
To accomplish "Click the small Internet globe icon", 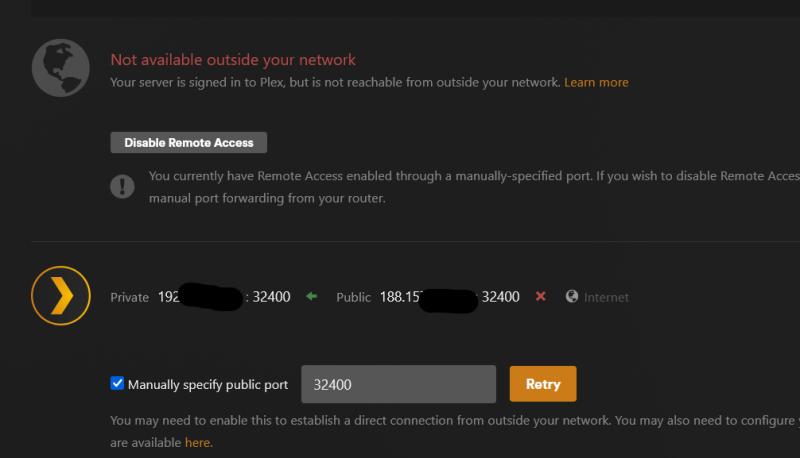I will [x=572, y=296].
